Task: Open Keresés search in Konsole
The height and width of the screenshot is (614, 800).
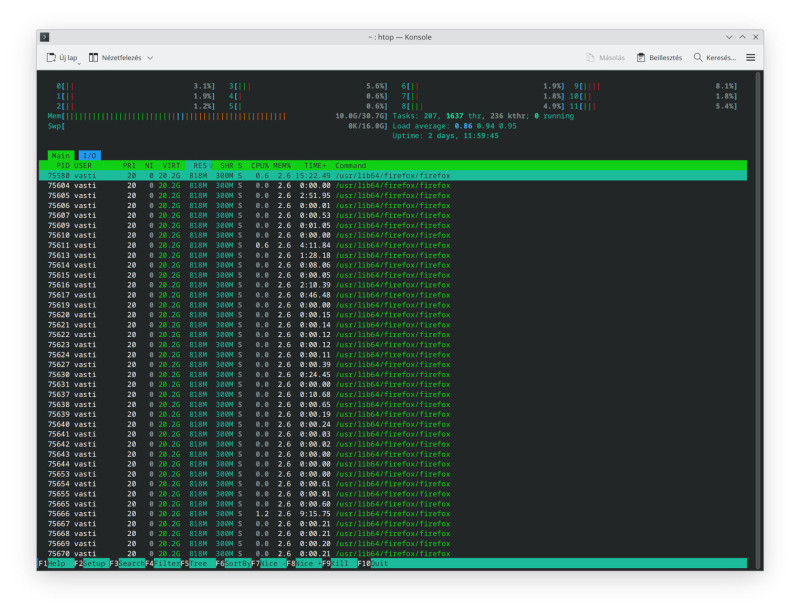Action: (x=715, y=58)
